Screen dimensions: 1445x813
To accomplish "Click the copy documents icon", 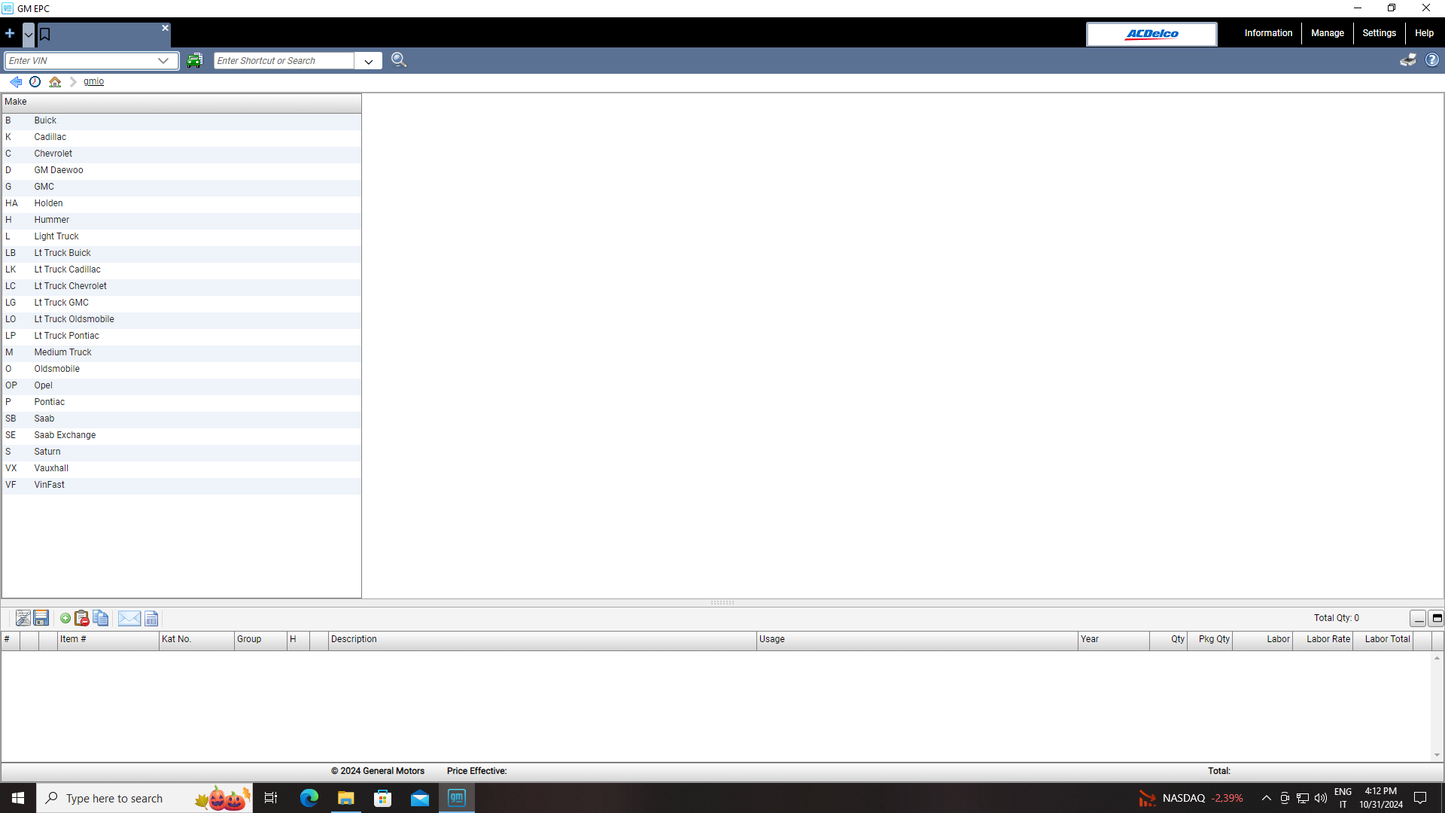I will (100, 619).
